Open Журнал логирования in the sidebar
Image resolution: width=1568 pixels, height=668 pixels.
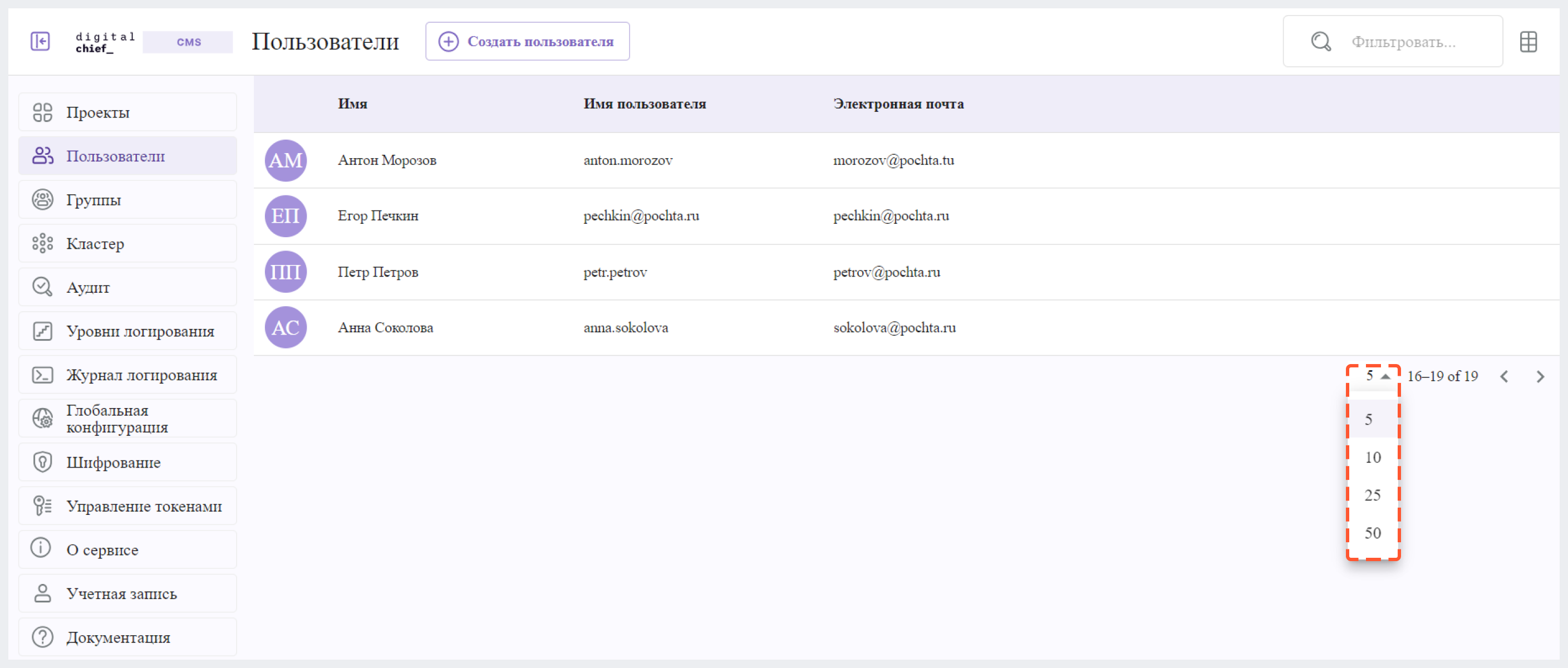tap(127, 375)
